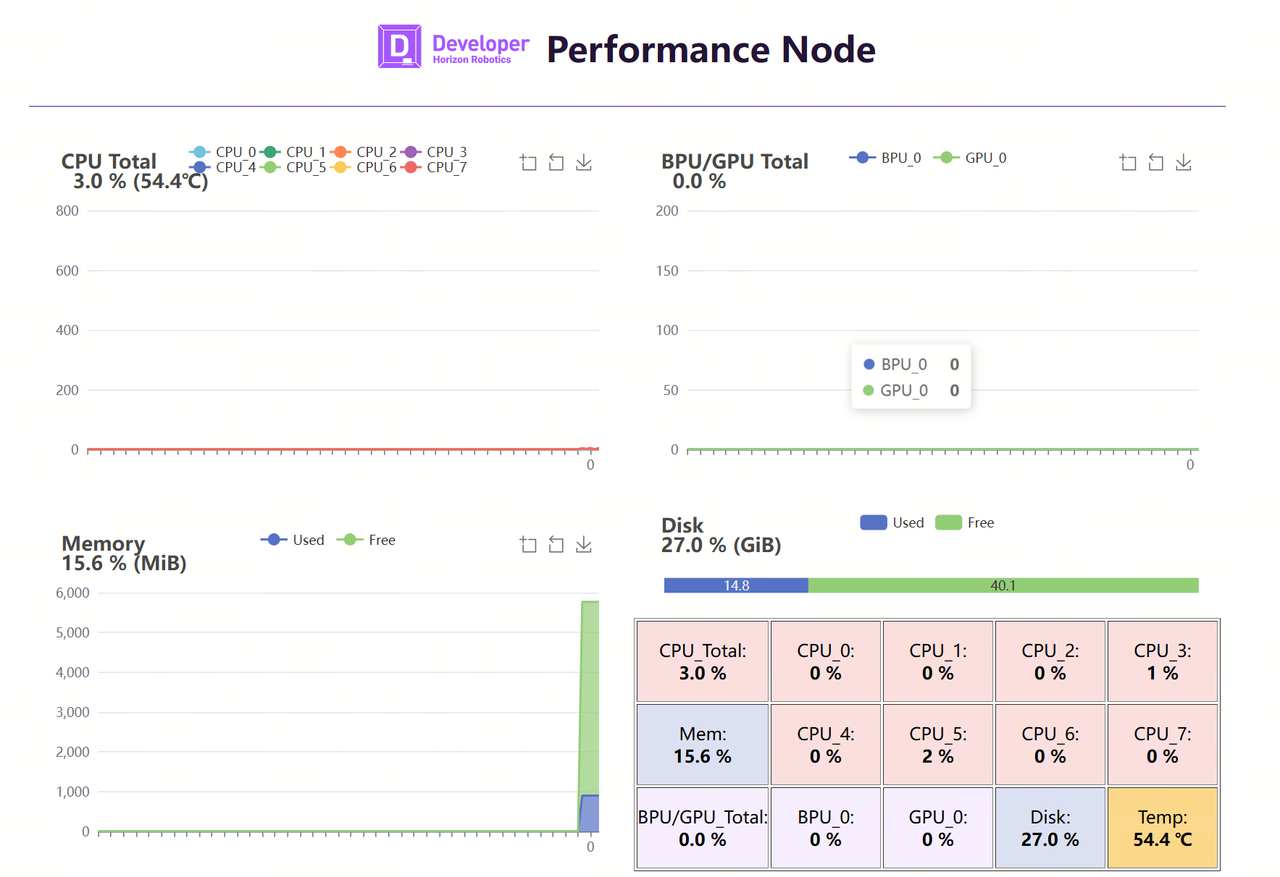Download BPU/GPU Total chart as image

click(x=1184, y=162)
